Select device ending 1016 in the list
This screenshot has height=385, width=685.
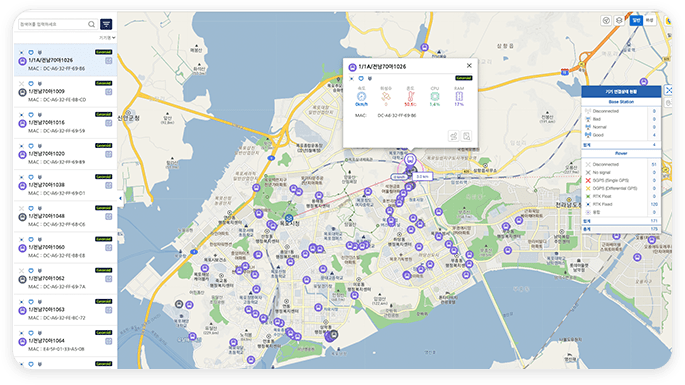66,123
